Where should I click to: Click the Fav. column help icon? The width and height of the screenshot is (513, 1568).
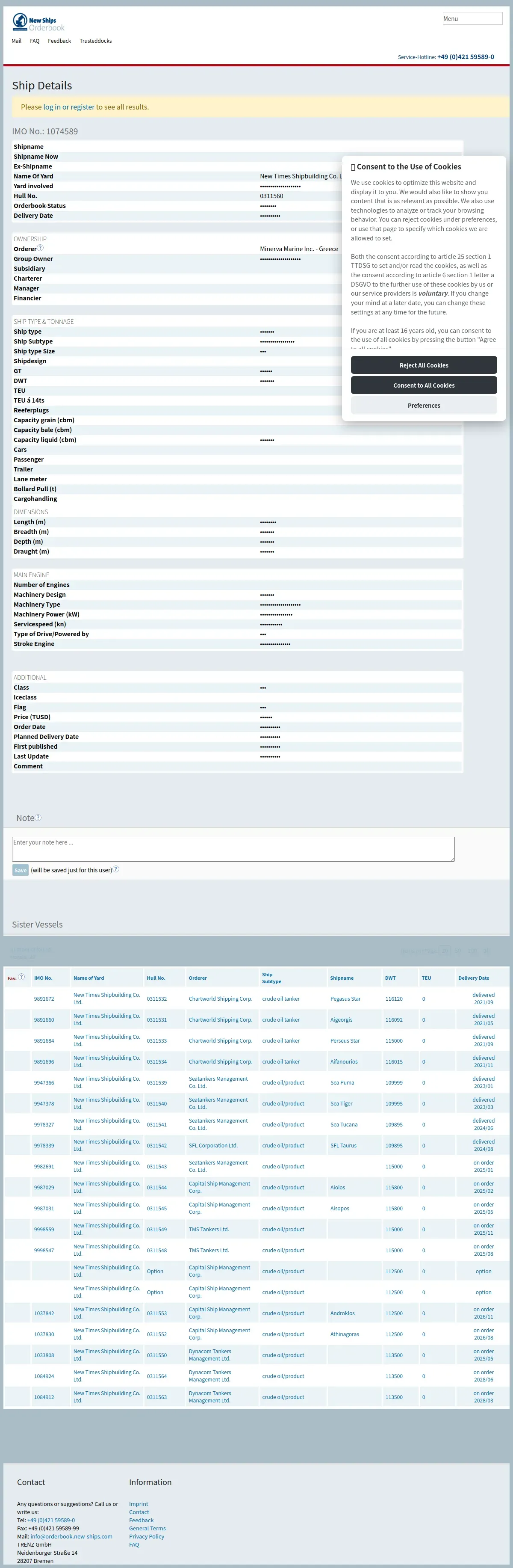pos(21,977)
